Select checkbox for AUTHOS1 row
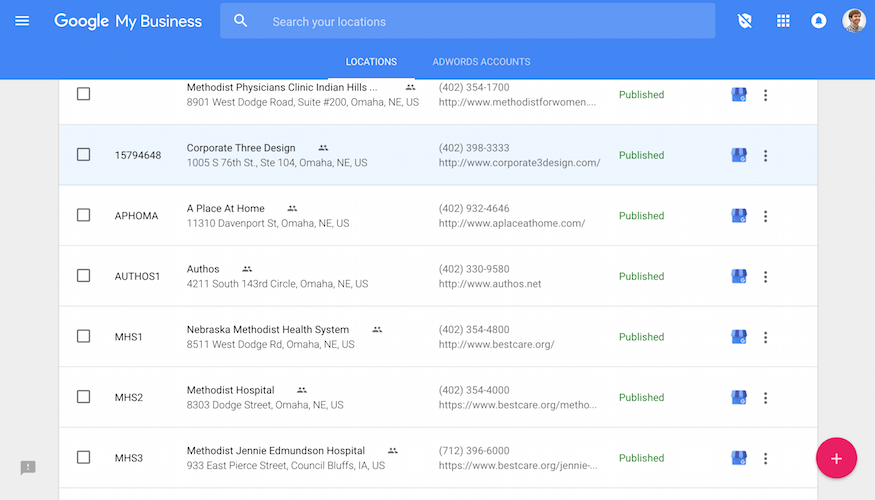875x500 pixels. click(x=83, y=276)
